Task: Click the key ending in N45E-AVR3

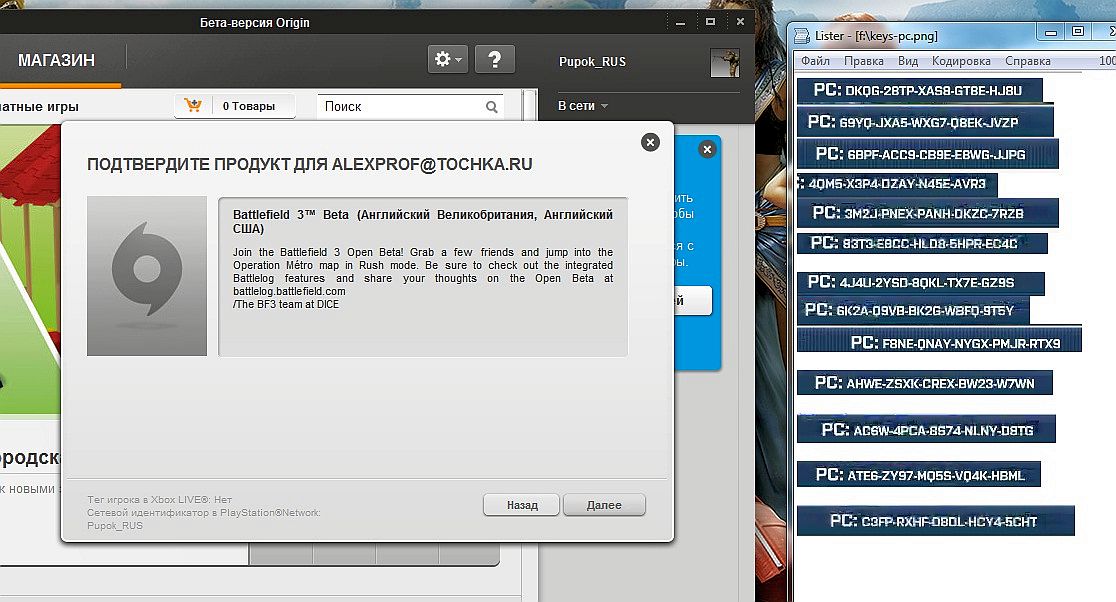Action: (x=897, y=184)
